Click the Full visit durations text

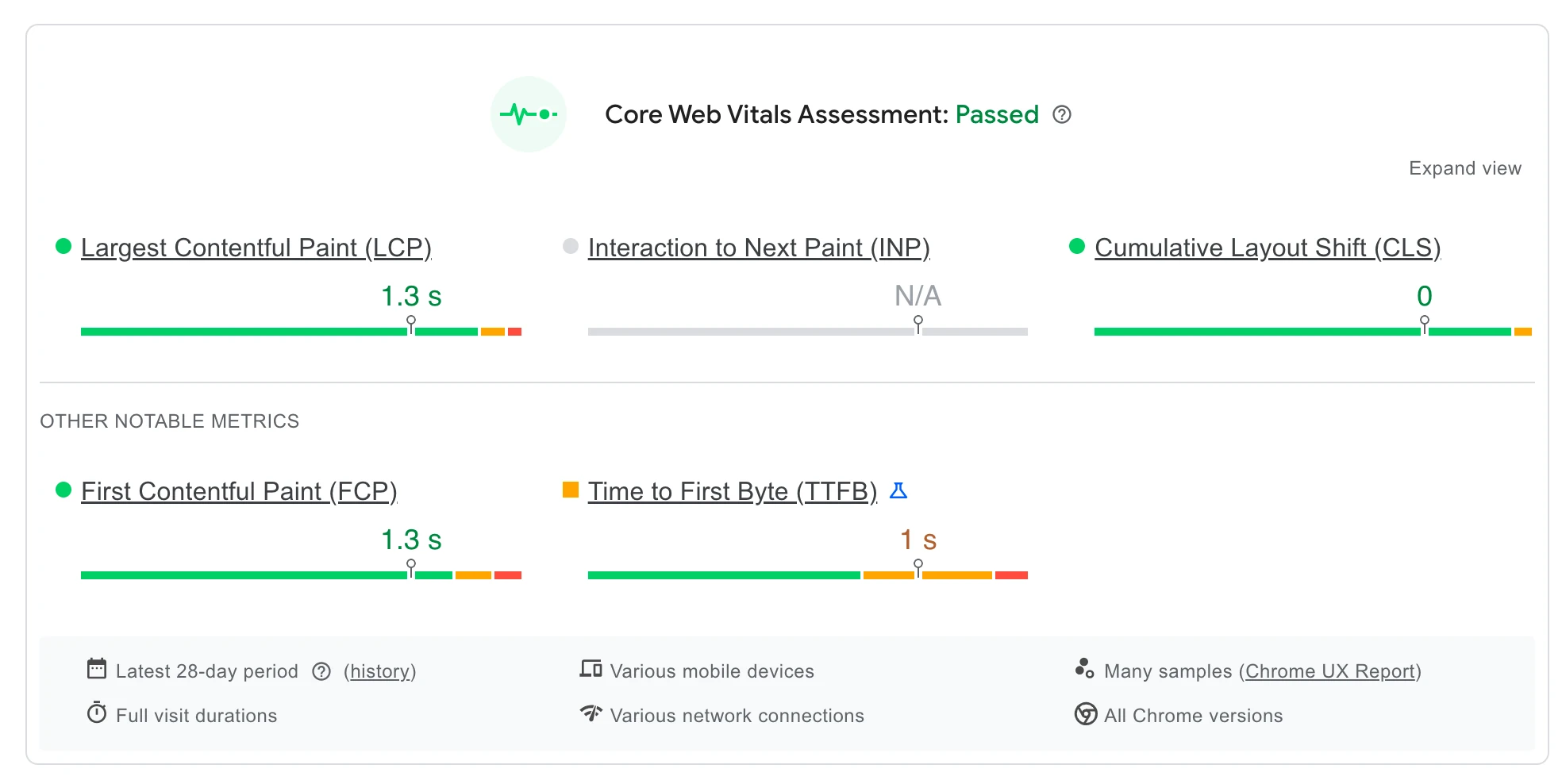click(196, 716)
